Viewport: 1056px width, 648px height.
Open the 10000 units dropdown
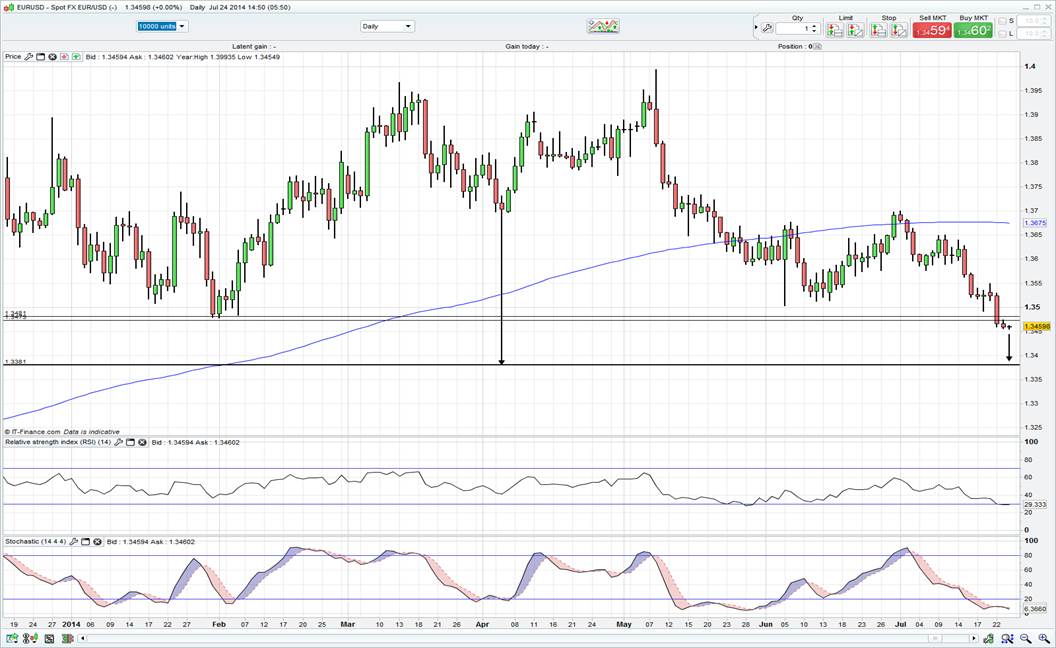point(162,26)
